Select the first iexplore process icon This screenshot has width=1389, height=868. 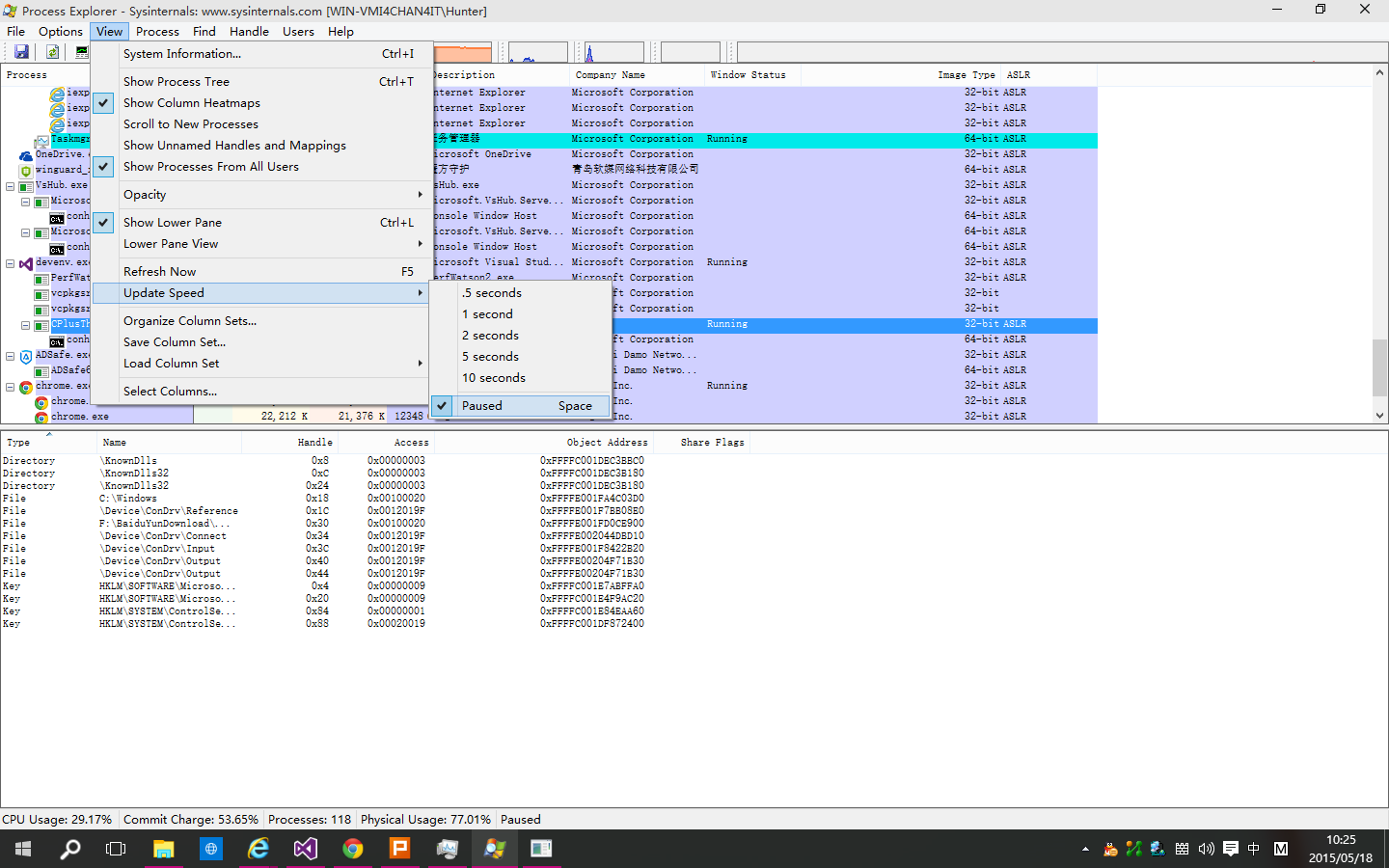57,93
